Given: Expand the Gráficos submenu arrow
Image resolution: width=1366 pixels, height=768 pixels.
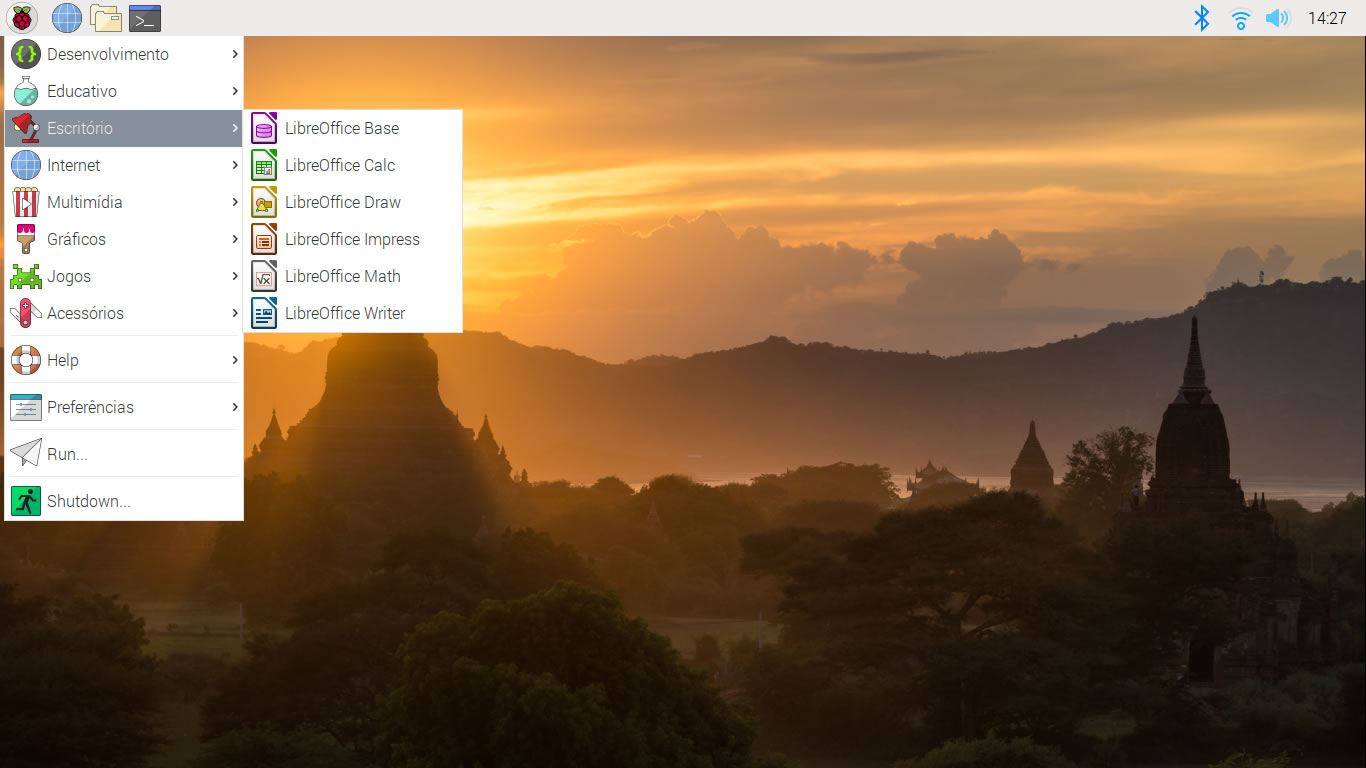Looking at the screenshot, I should [x=235, y=239].
